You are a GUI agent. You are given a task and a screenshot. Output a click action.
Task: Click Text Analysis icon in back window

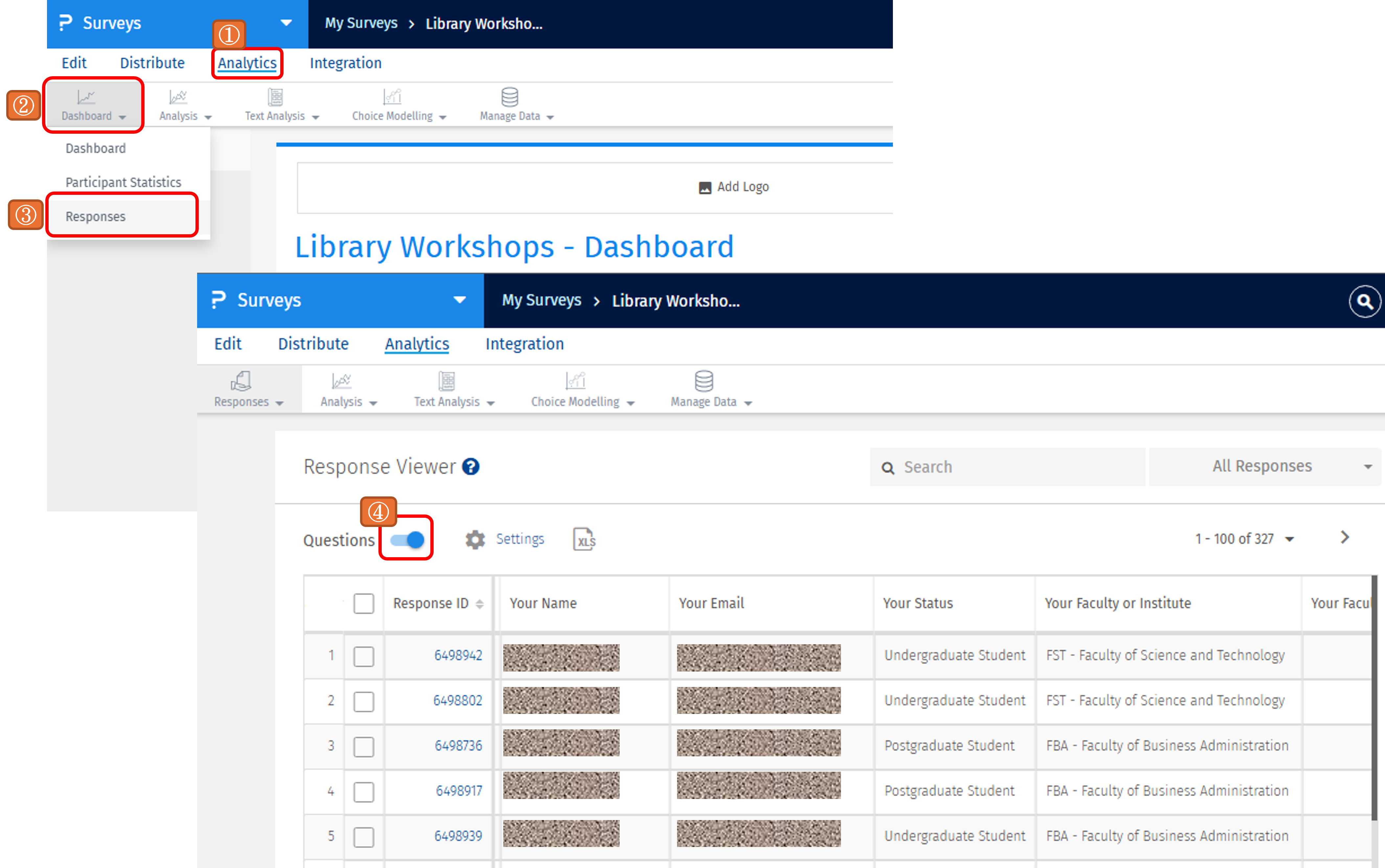[x=276, y=97]
